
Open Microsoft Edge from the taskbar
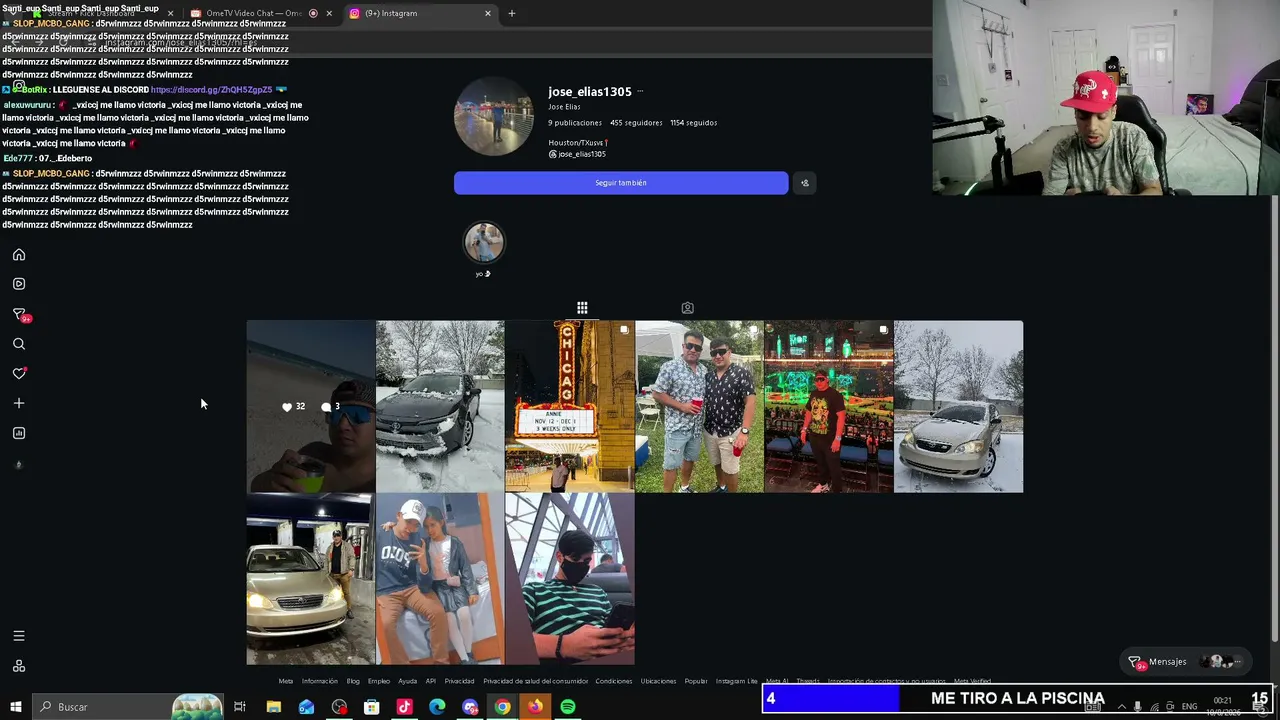point(437,707)
